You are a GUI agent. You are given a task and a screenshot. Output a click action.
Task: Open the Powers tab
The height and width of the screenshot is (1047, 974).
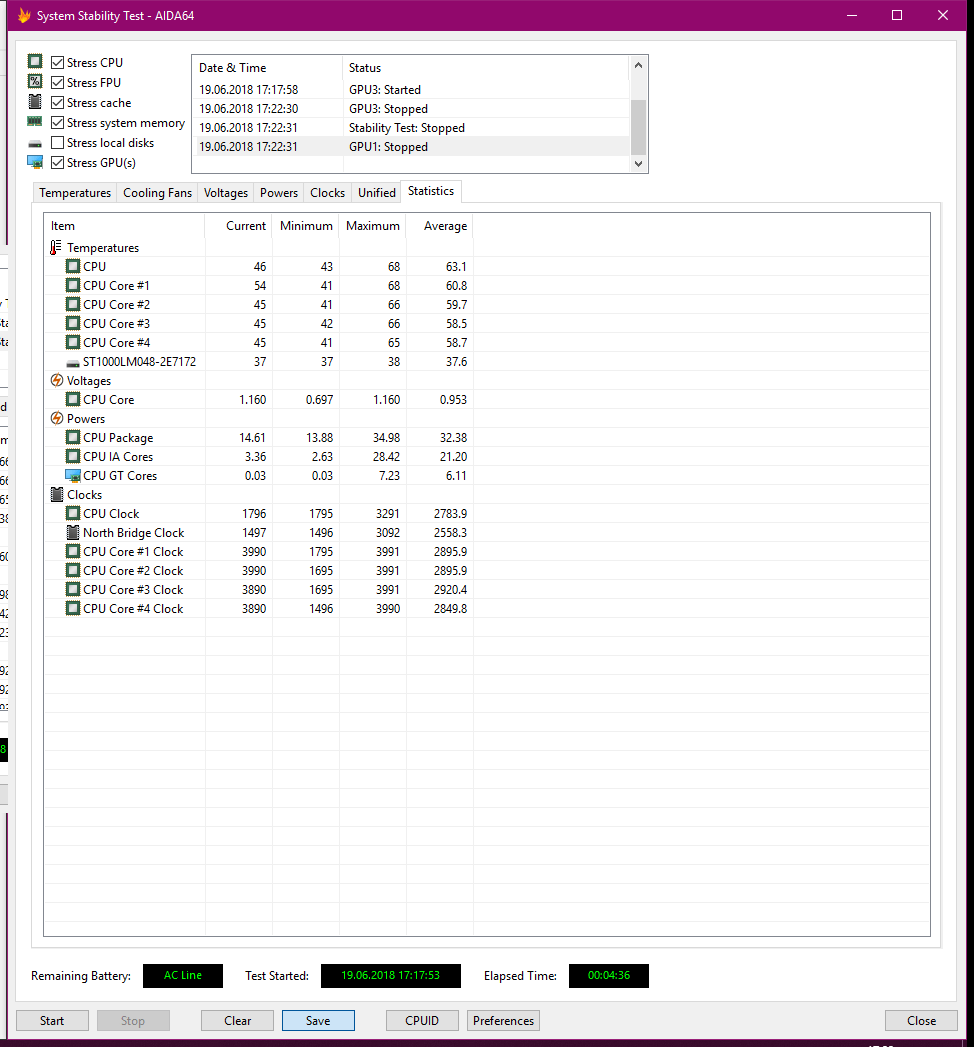[x=278, y=192]
